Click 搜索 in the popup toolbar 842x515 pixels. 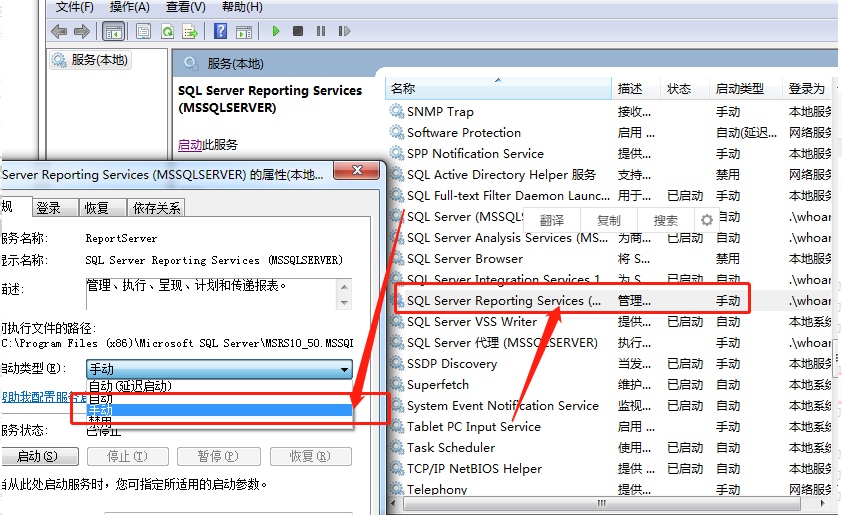click(x=665, y=220)
